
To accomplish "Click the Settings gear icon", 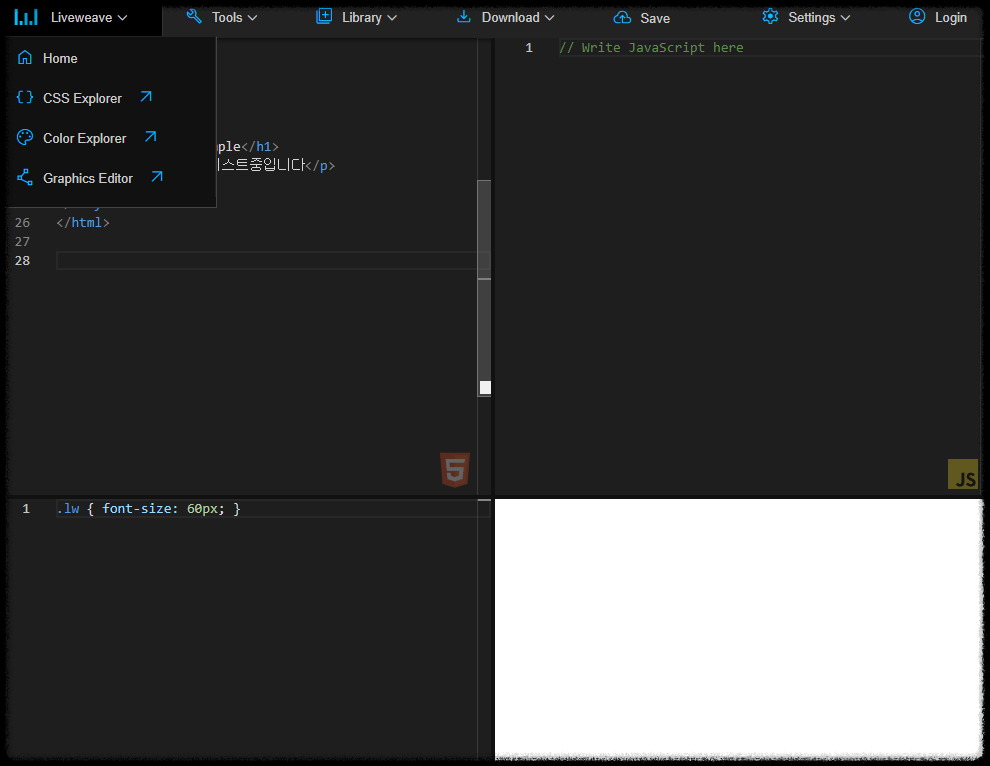I will tap(770, 17).
